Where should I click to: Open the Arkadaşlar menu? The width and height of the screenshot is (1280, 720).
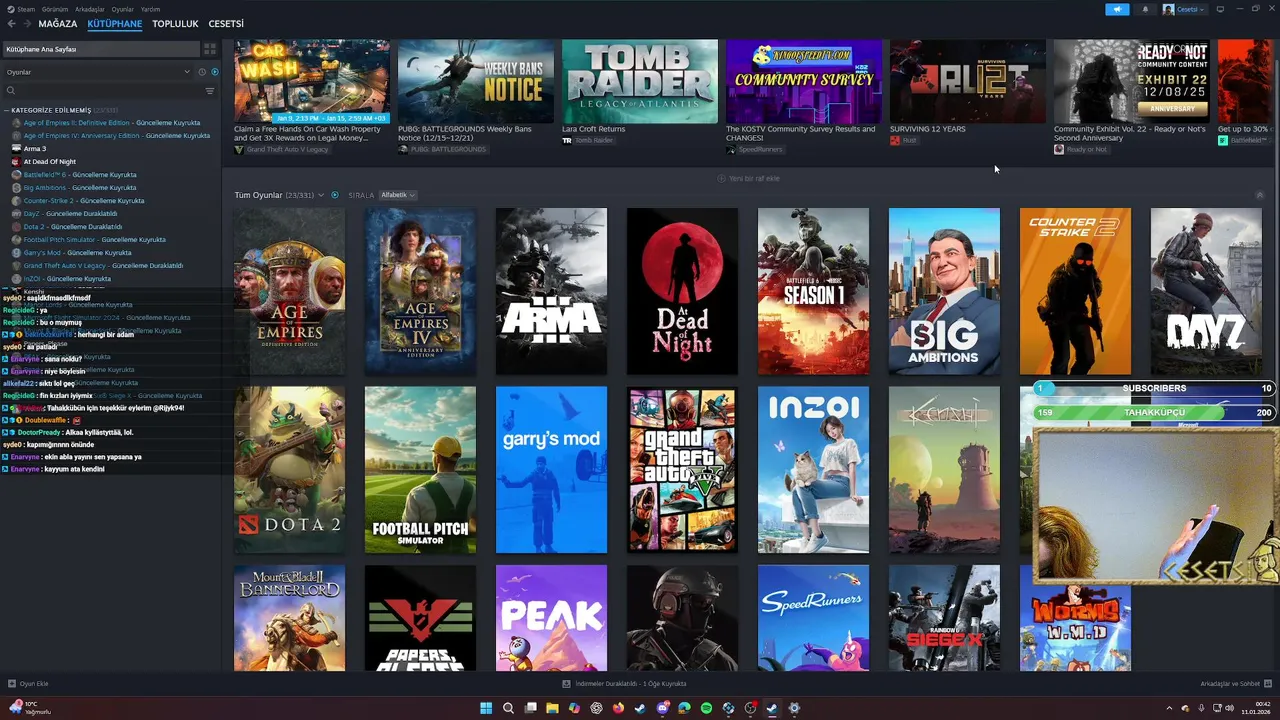point(89,9)
